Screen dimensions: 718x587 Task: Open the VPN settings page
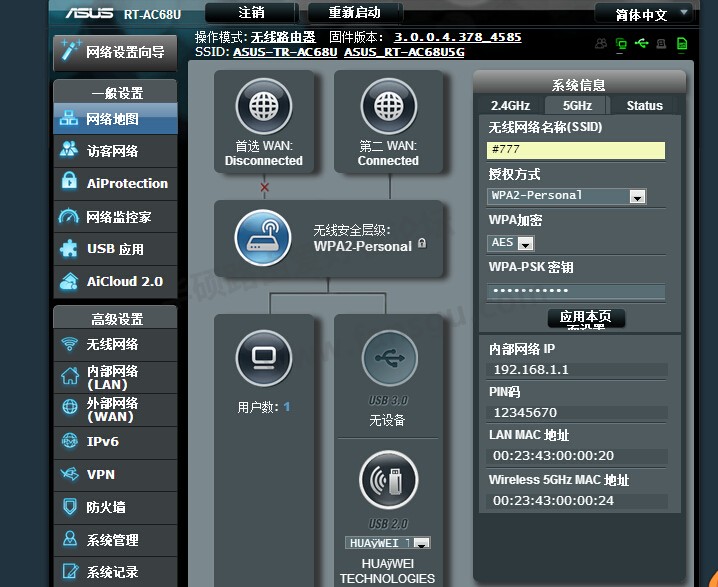point(115,475)
